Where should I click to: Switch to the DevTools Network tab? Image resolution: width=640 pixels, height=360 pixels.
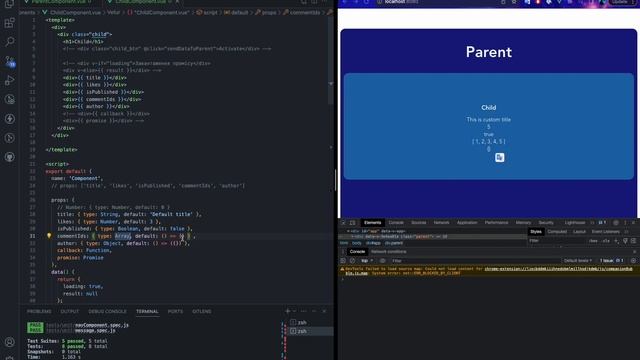coord(441,223)
